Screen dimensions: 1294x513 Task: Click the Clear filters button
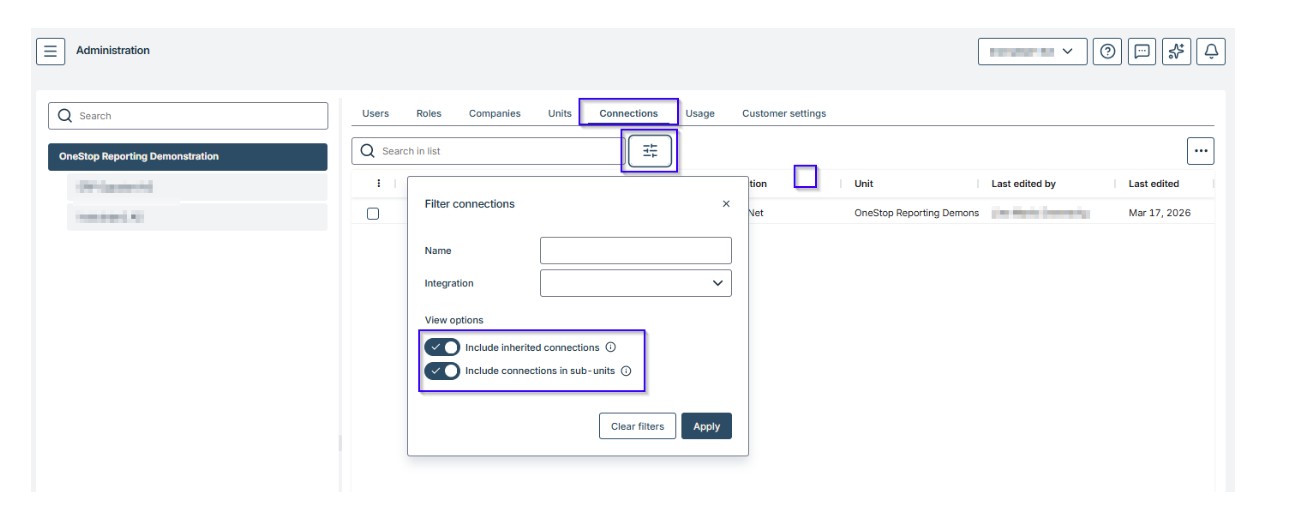pyautogui.click(x=637, y=426)
